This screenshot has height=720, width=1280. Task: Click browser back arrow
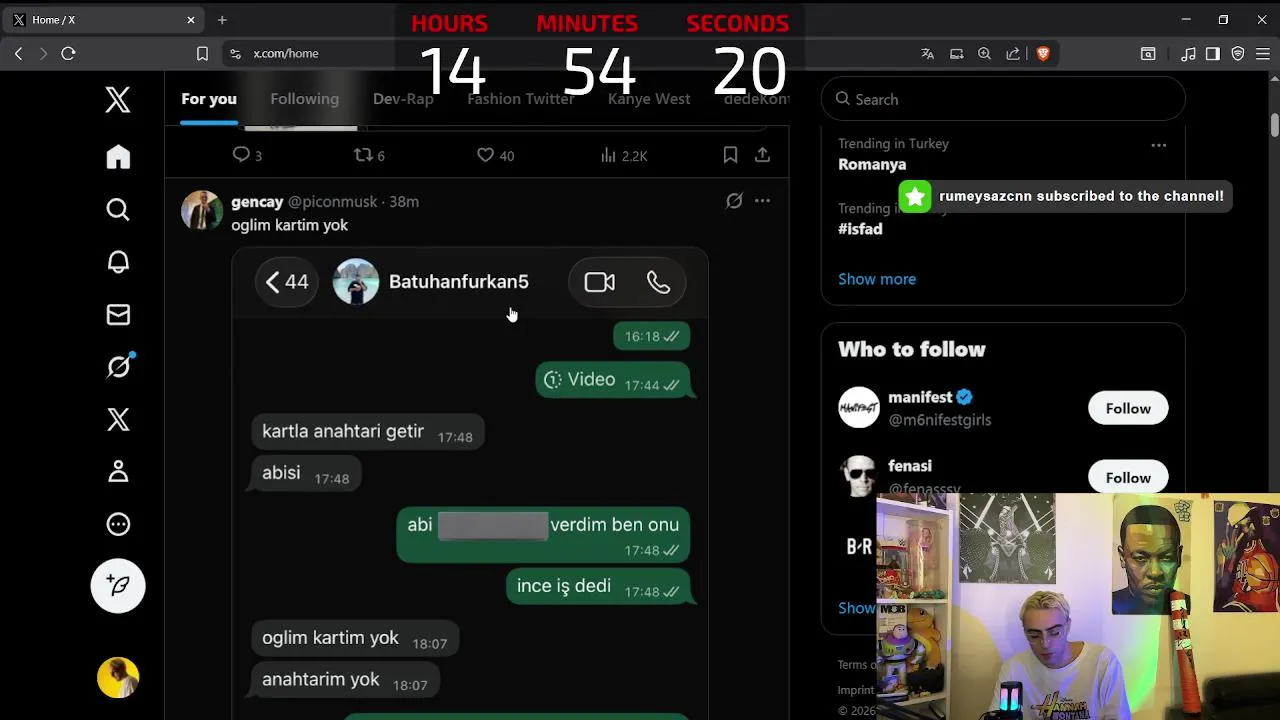click(18, 53)
